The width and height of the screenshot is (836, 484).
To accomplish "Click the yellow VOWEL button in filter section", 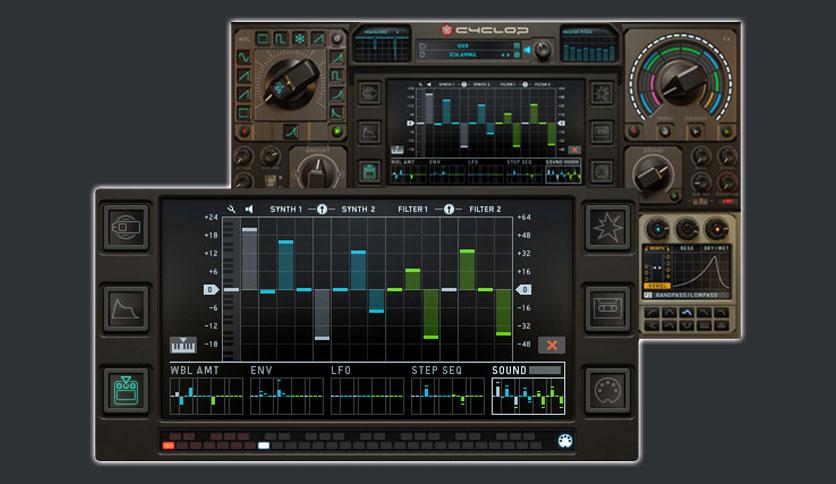I will (656, 286).
